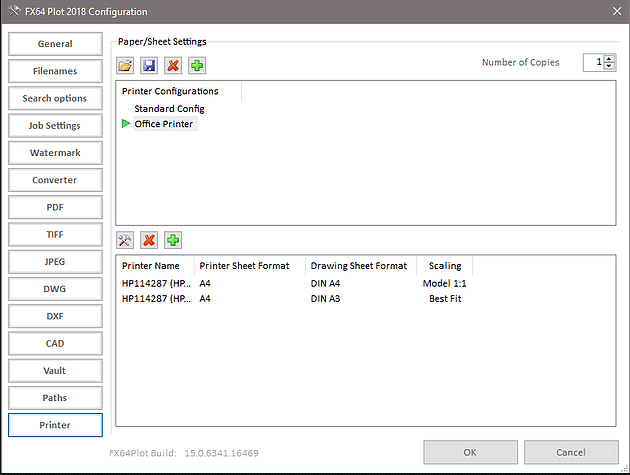Add a new sheet format entry
The width and height of the screenshot is (630, 475).
(x=173, y=240)
